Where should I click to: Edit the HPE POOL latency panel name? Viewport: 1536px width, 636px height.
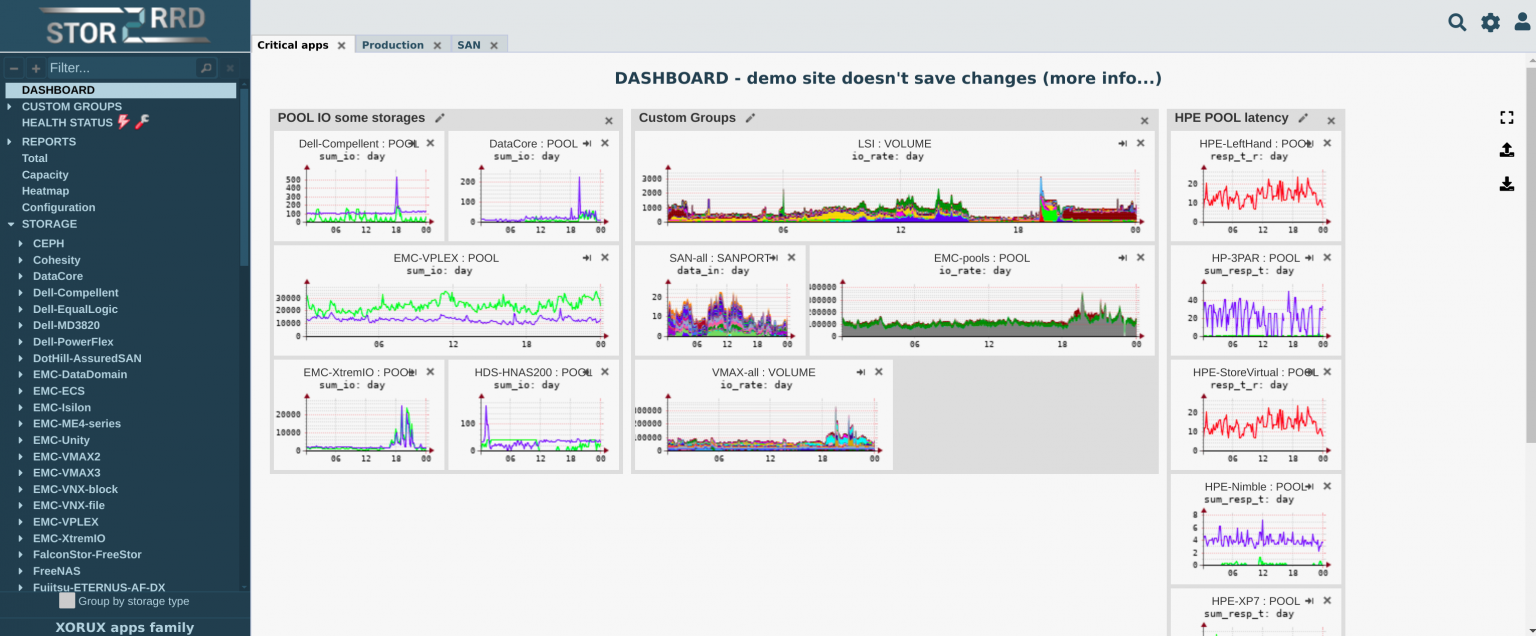[1302, 117]
